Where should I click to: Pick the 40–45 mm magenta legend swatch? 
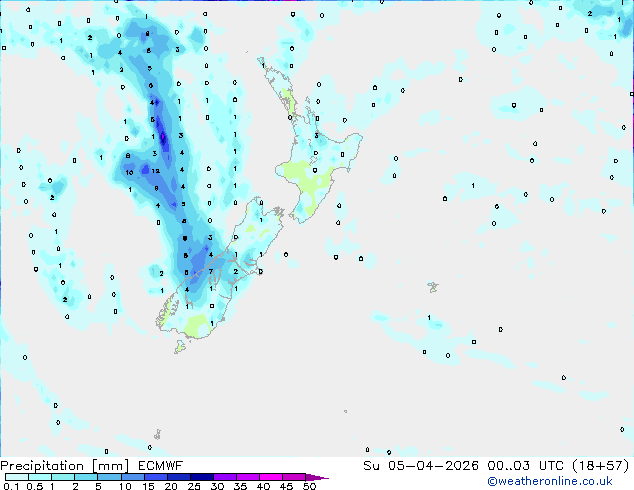coord(271,477)
